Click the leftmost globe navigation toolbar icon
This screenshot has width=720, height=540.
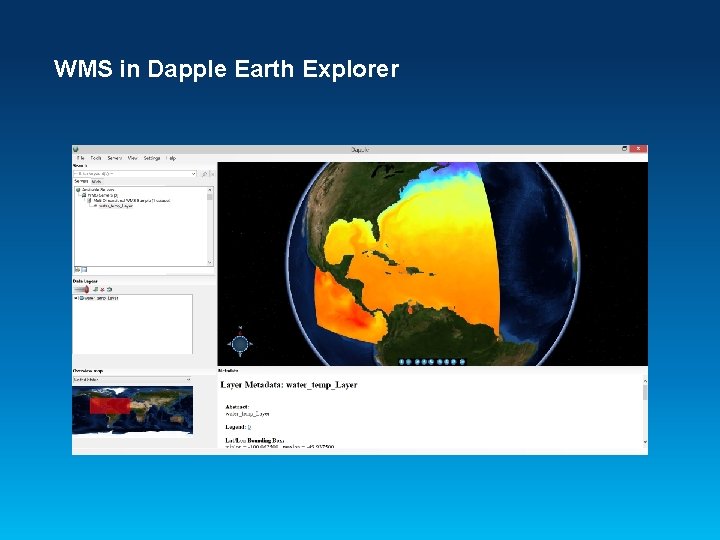pyautogui.click(x=401, y=362)
